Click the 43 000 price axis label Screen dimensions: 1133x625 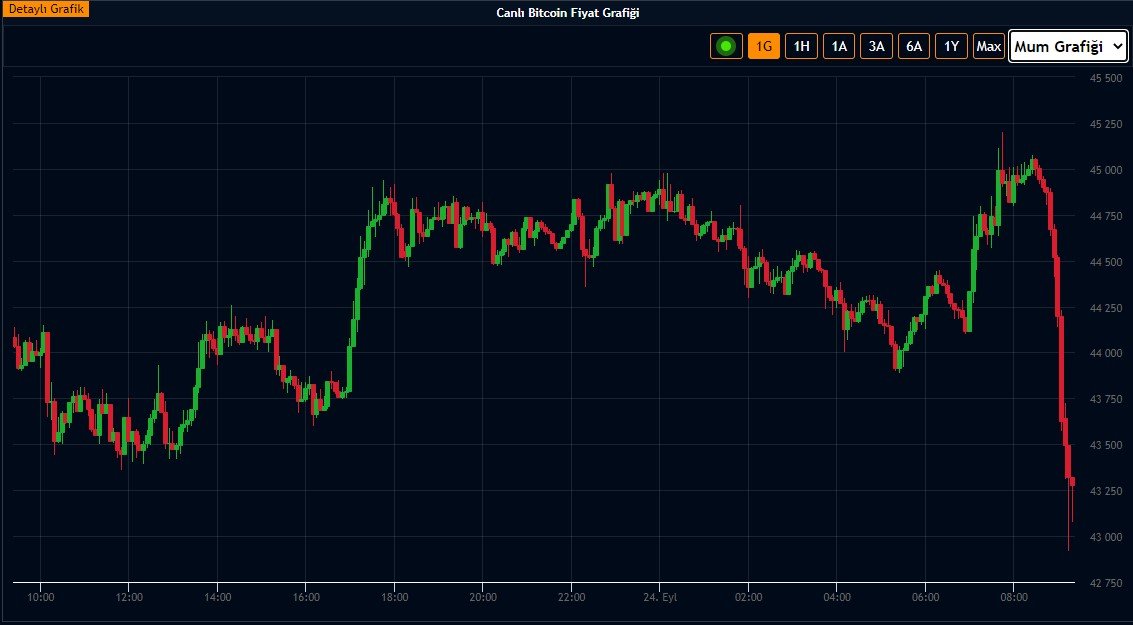(1104, 537)
